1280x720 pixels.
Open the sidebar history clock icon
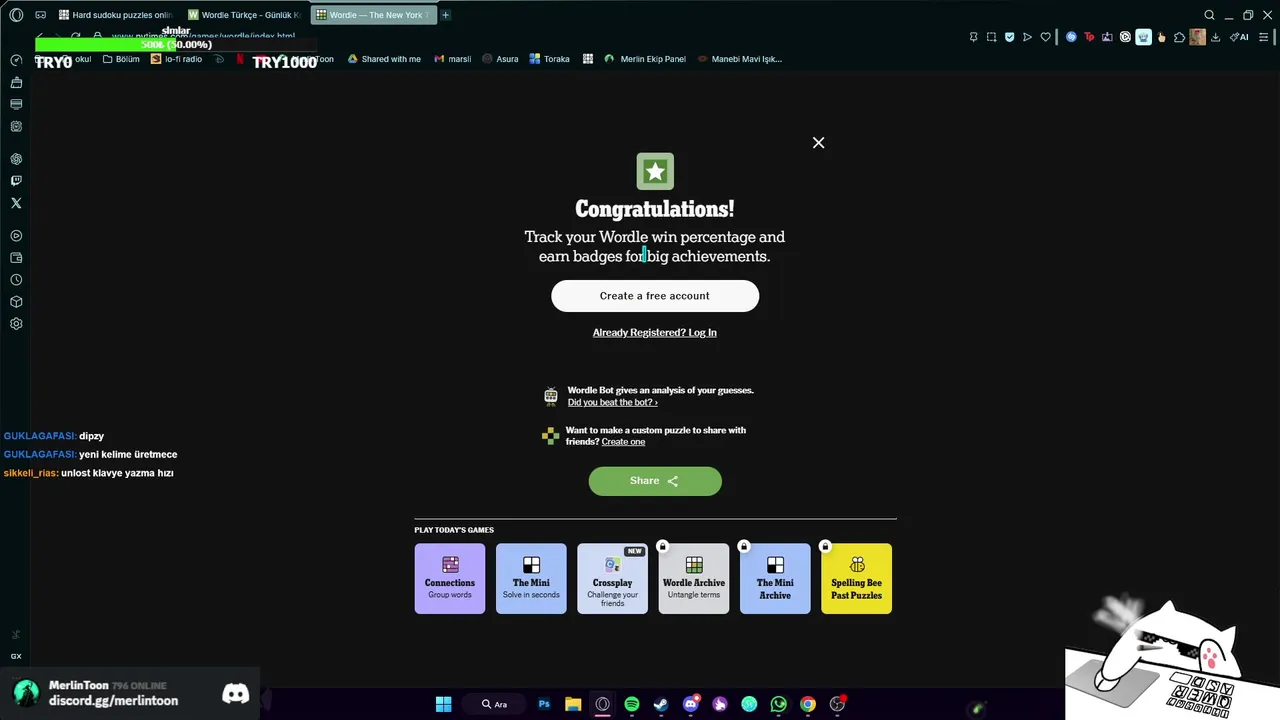pyautogui.click(x=16, y=280)
